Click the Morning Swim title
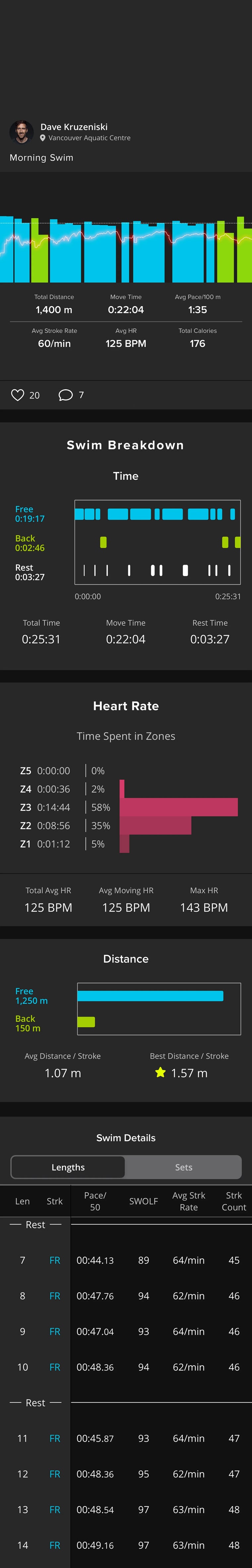 [41, 158]
